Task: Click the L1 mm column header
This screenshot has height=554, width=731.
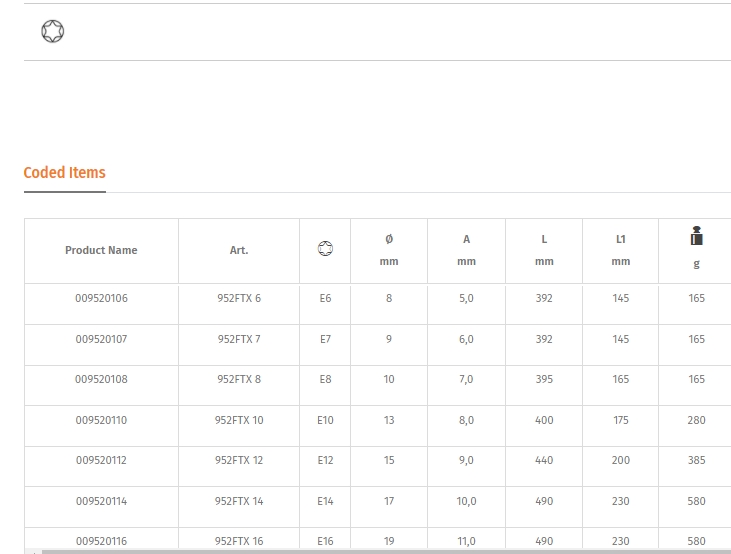Action: (621, 250)
